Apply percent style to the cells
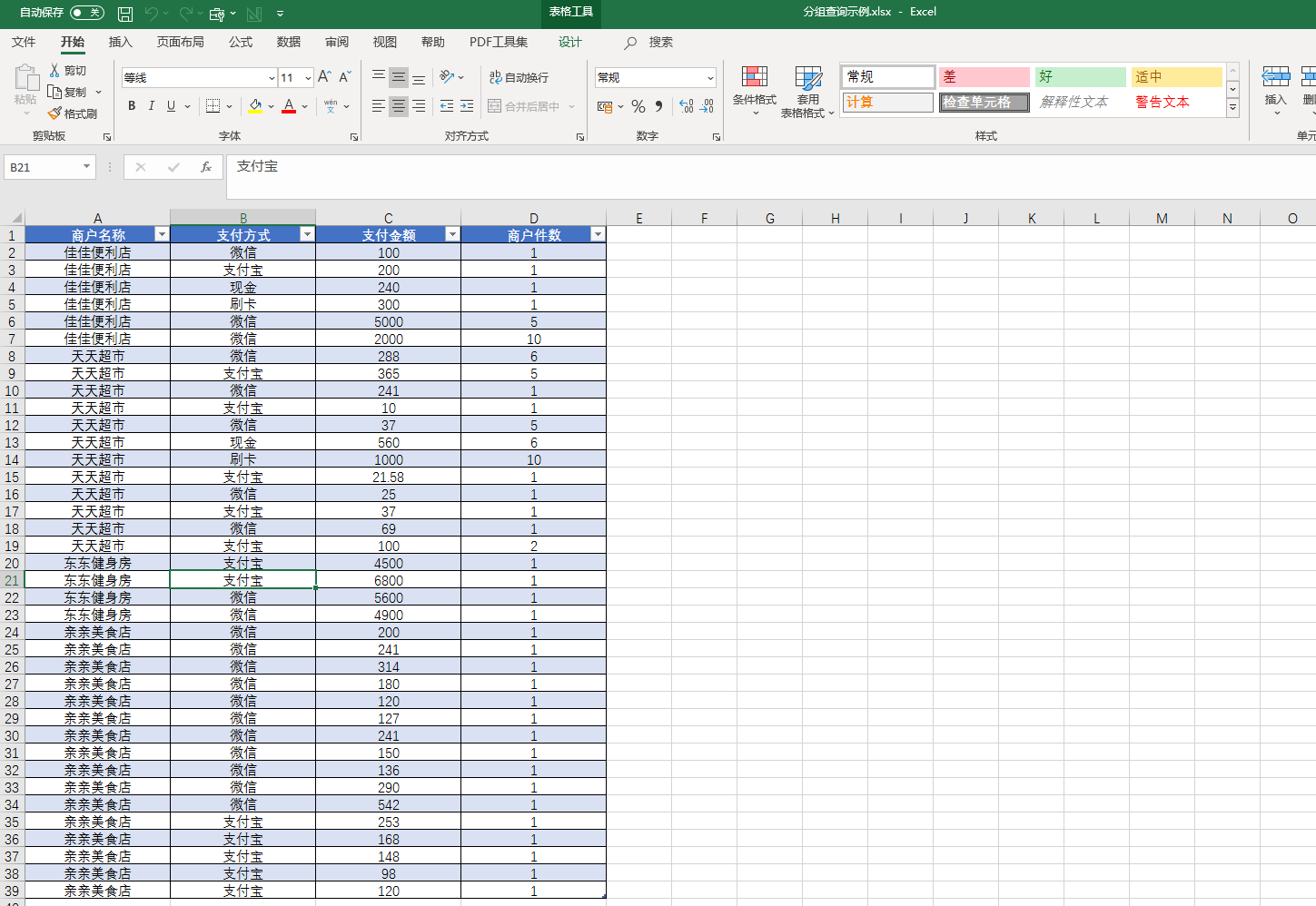Image resolution: width=1316 pixels, height=906 pixels. [x=638, y=106]
